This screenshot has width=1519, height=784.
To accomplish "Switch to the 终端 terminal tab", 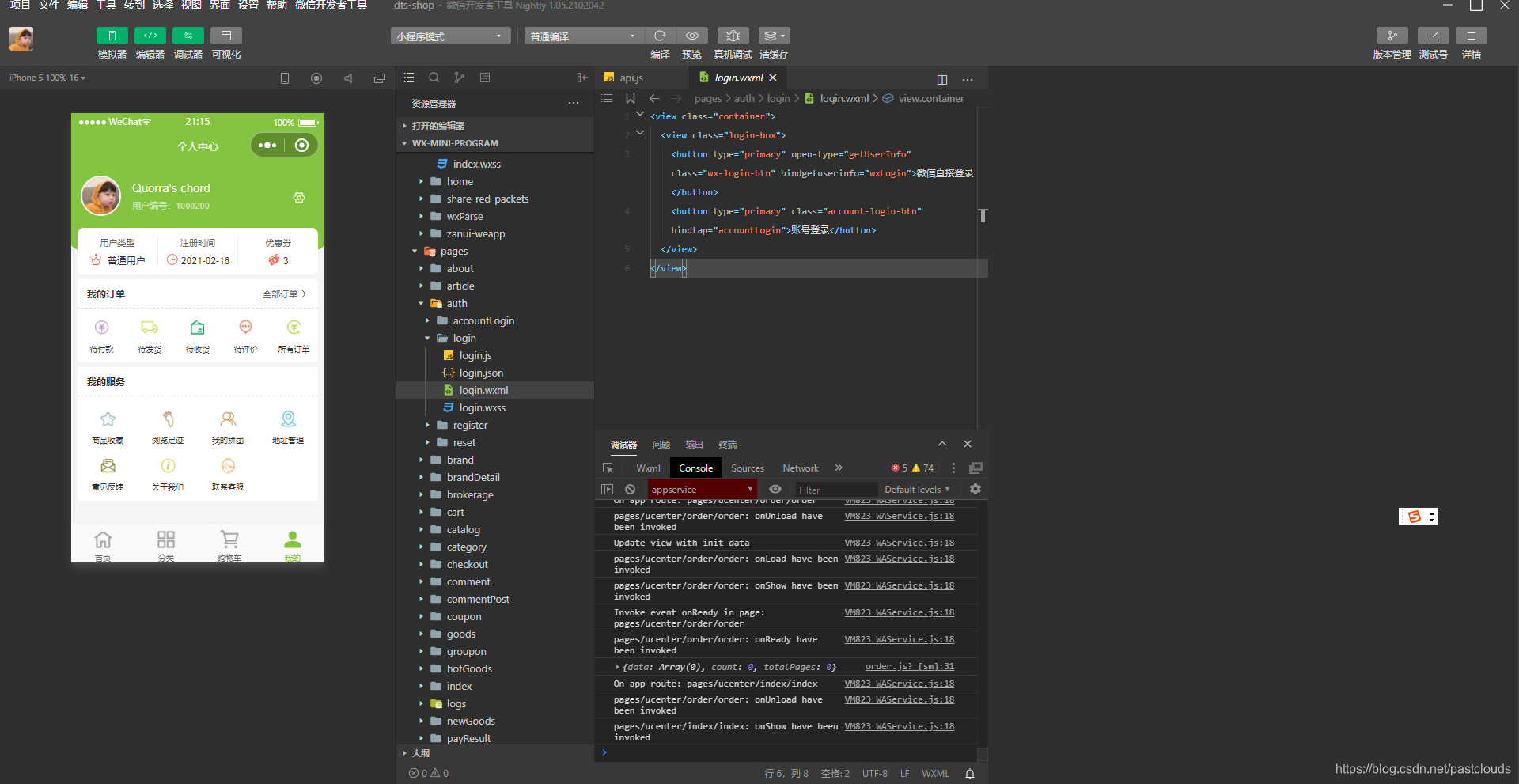I will pyautogui.click(x=728, y=445).
